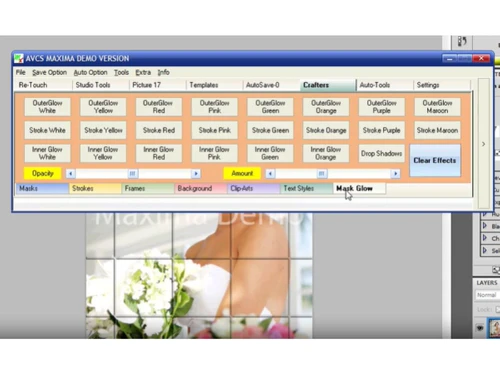
Task: Click the Stroke Orange button
Action: 326,130
